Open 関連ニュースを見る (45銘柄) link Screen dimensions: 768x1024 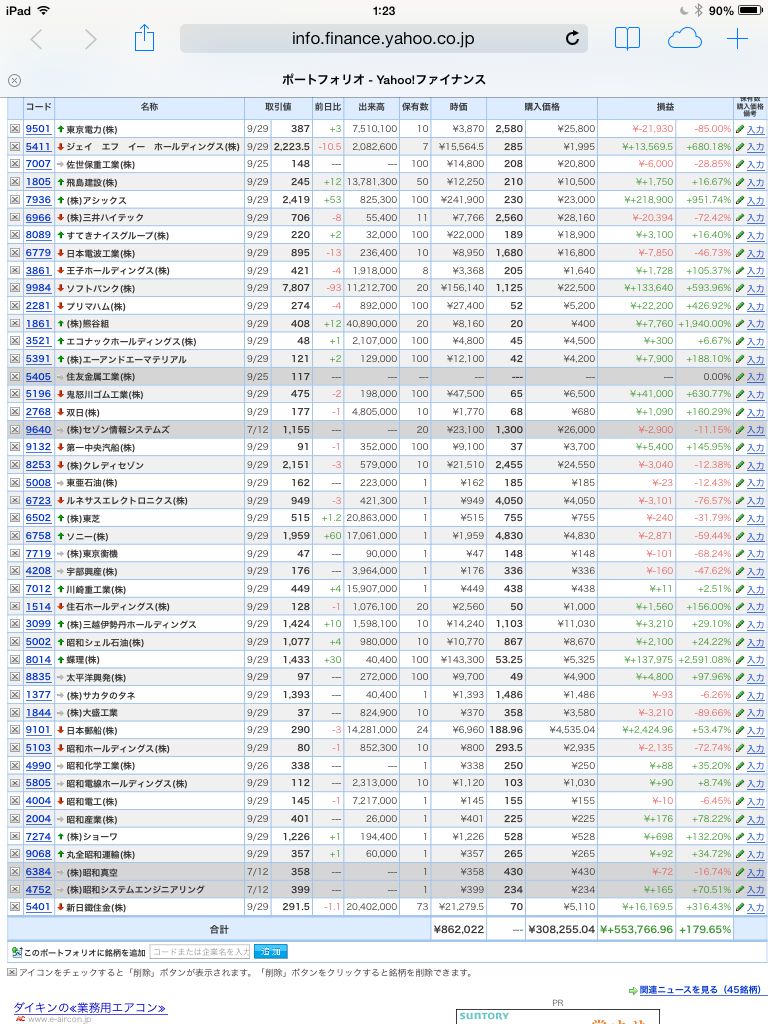click(x=699, y=990)
